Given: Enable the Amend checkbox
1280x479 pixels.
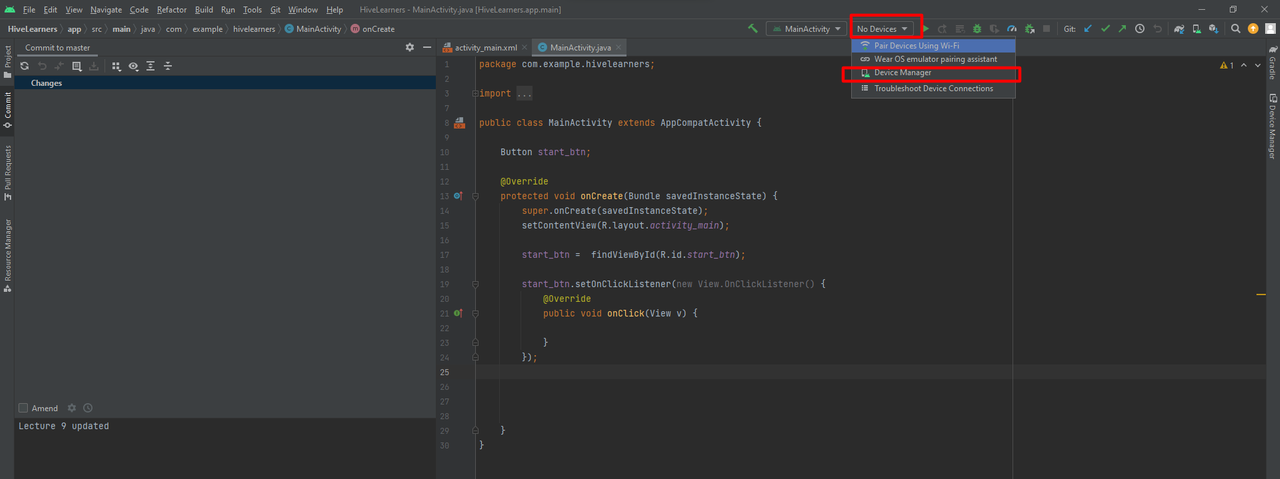Looking at the screenshot, I should pos(23,408).
